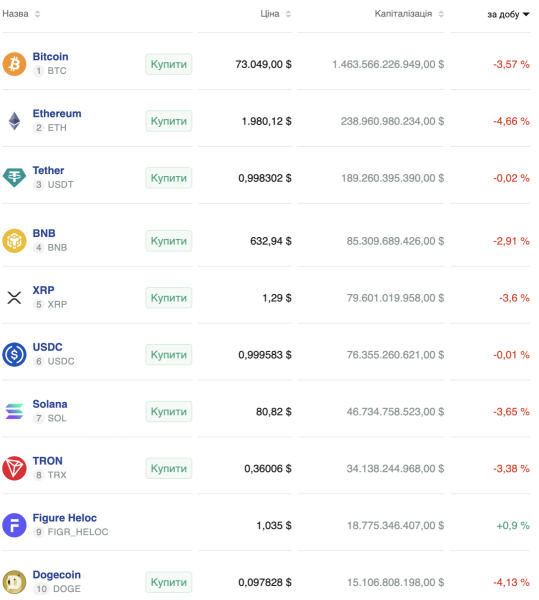This screenshot has width=539, height=600.
Task: Click the red TRON logo icon
Action: click(x=14, y=468)
